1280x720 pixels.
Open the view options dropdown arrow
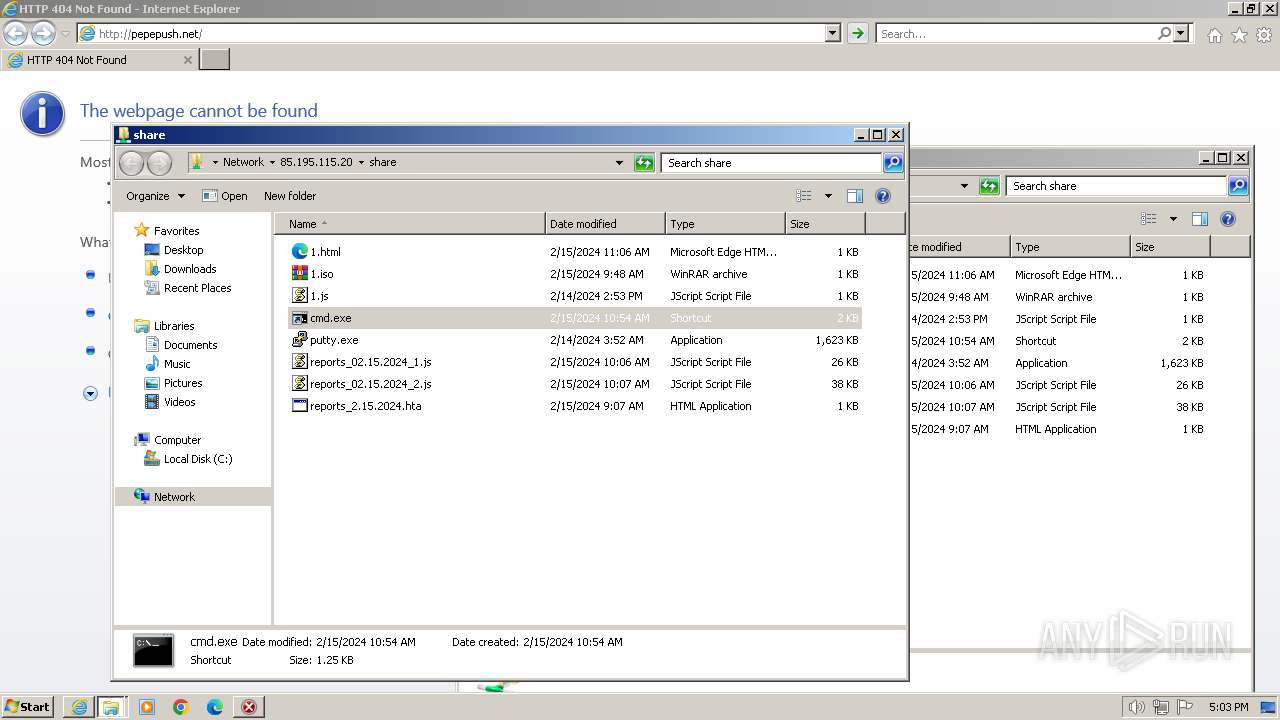tap(828, 196)
